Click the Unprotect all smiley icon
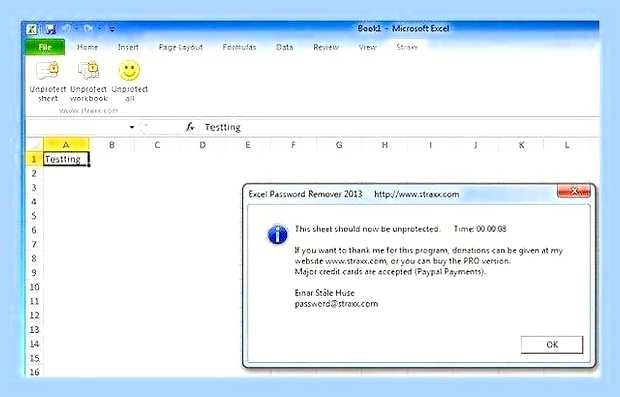The image size is (620, 397). (129, 70)
